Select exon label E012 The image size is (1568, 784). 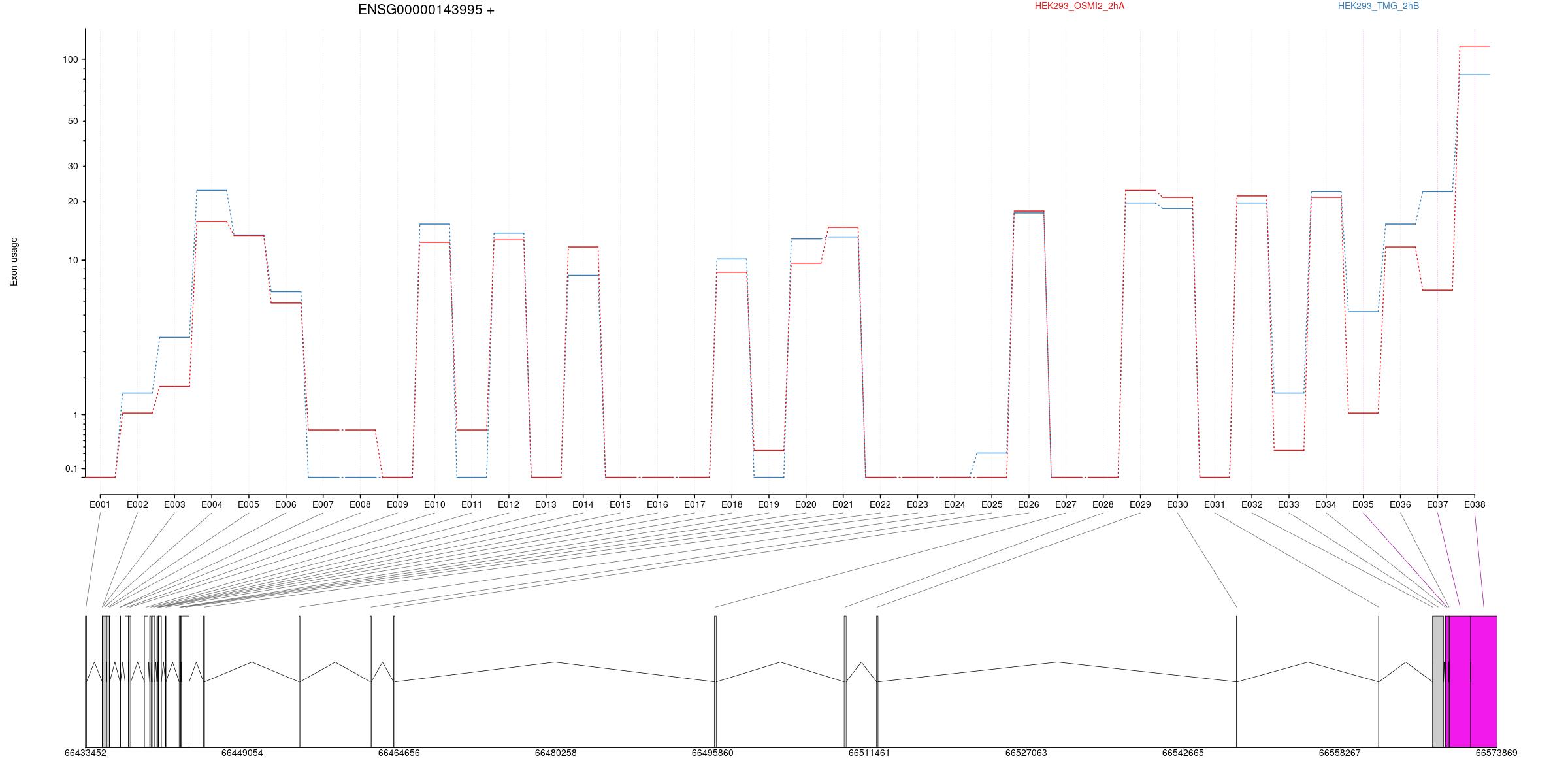click(508, 504)
